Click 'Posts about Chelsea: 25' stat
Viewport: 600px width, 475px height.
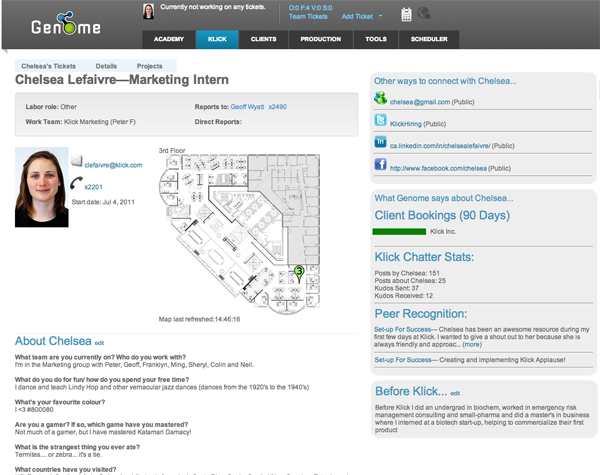click(410, 281)
